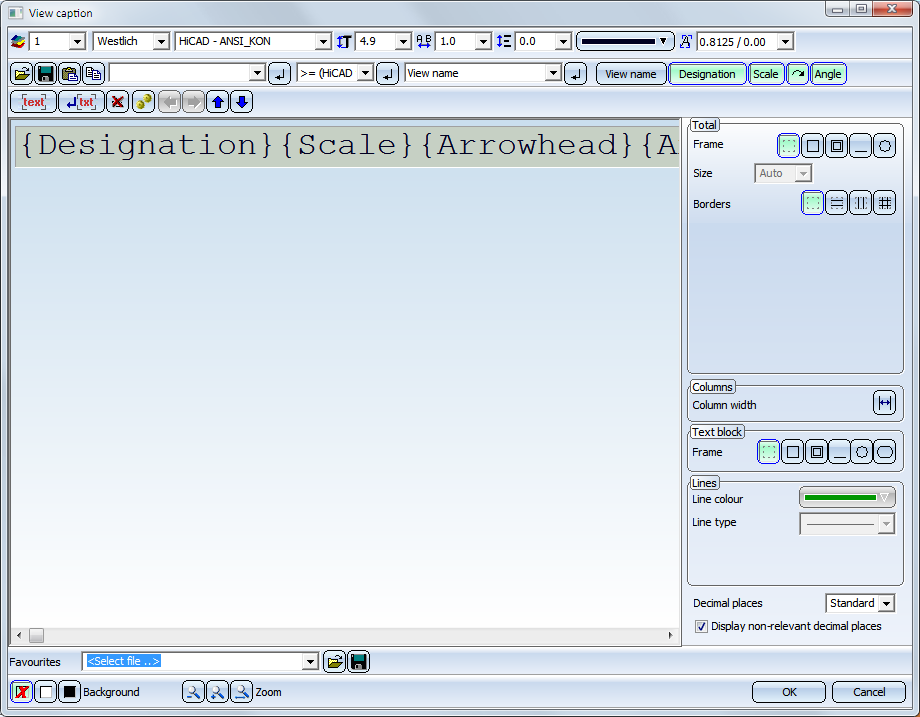
Task: Insert View name attribute via enter icon
Action: (576, 74)
